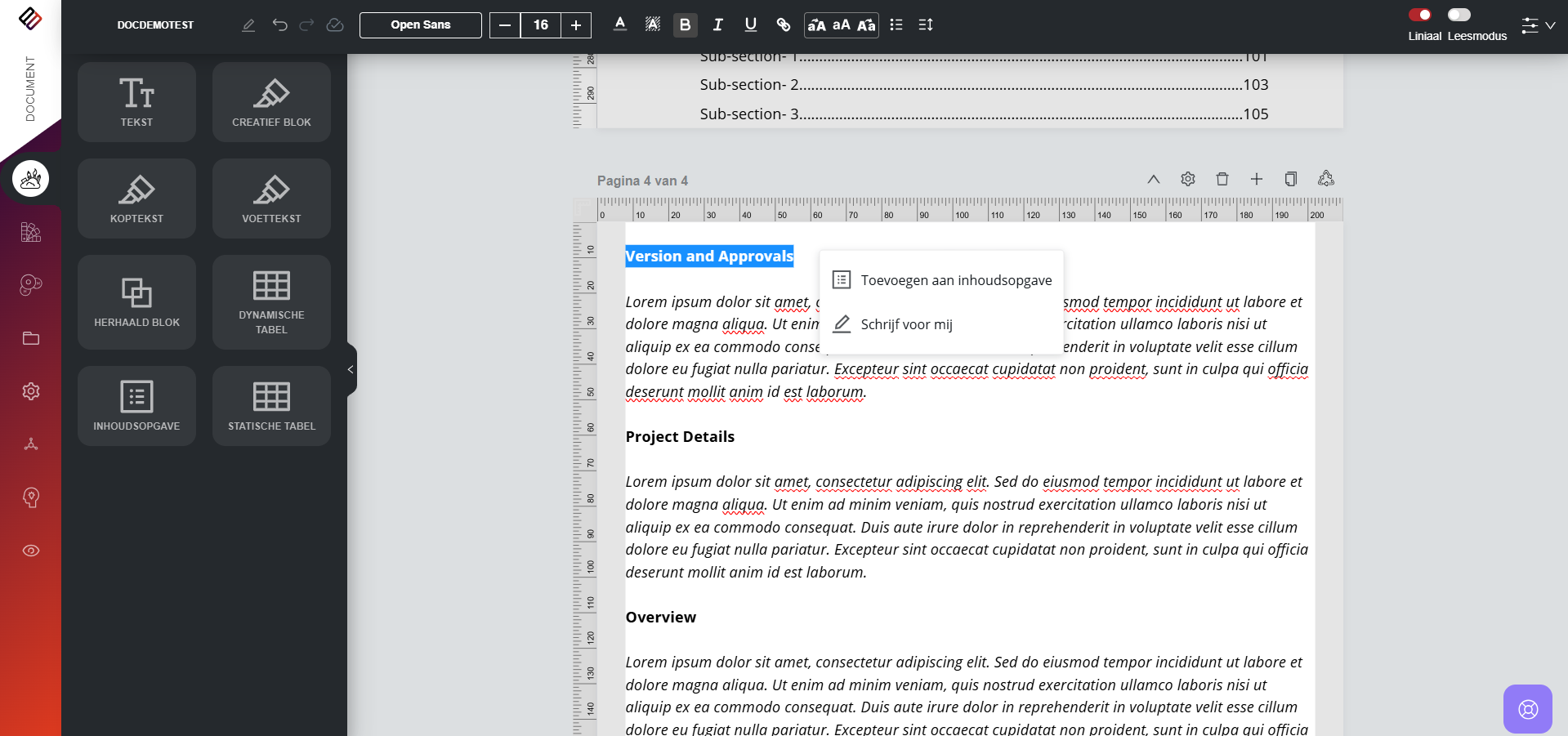Choose 'Toevoegen aan inhoudsopgave' from context menu
Viewport: 1568px width, 736px height.
coord(955,280)
